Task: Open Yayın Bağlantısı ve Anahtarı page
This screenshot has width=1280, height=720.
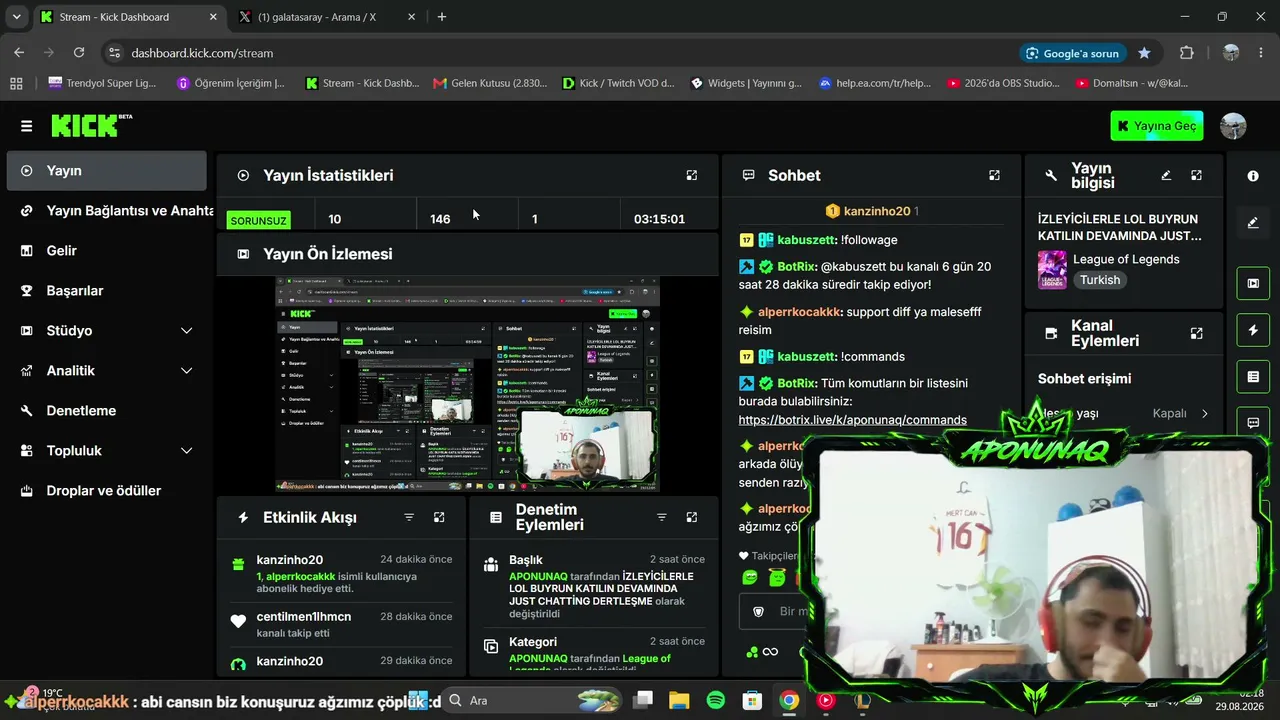Action: click(106, 210)
